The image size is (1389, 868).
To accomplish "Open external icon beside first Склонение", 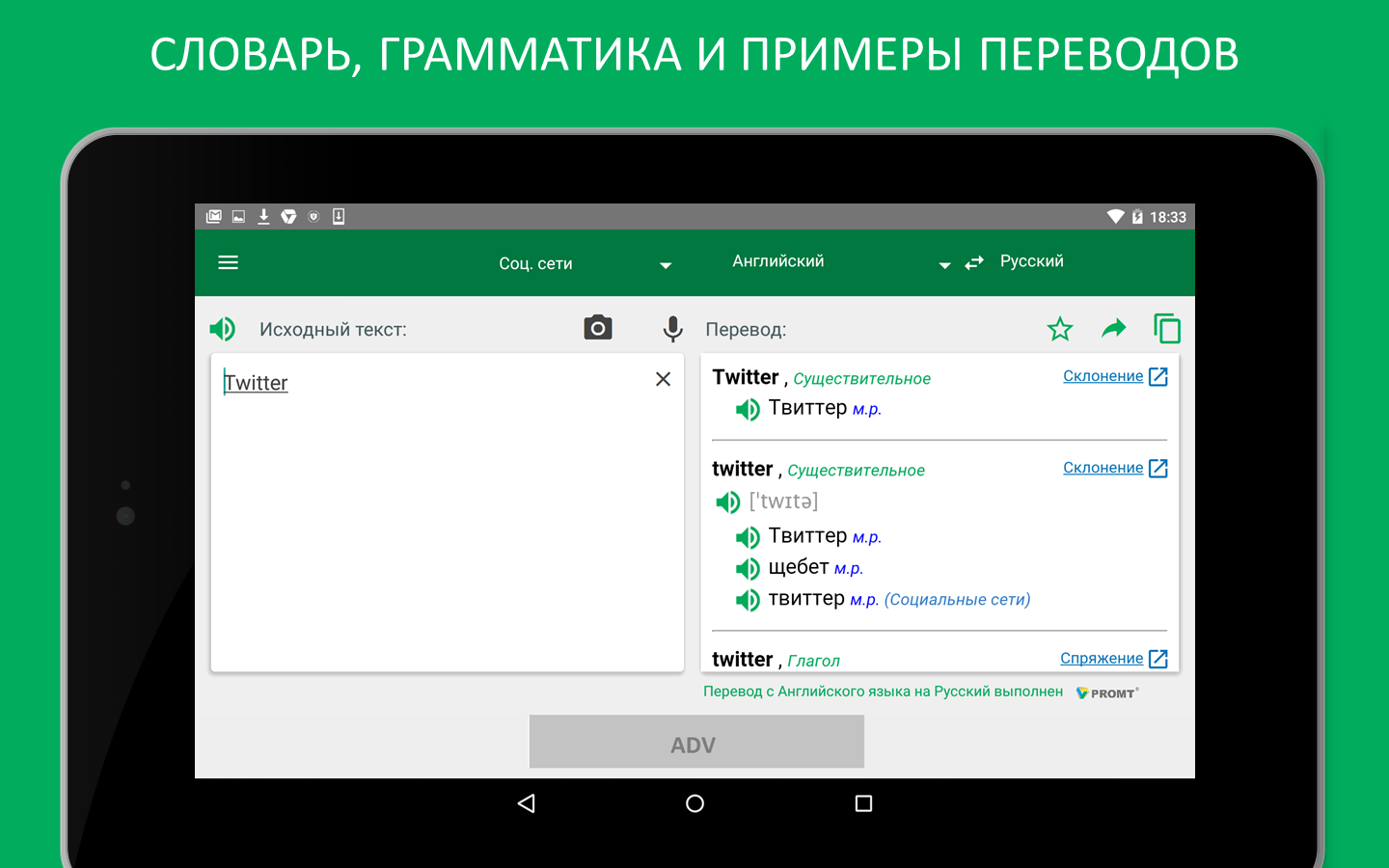I will pyautogui.click(x=1158, y=376).
